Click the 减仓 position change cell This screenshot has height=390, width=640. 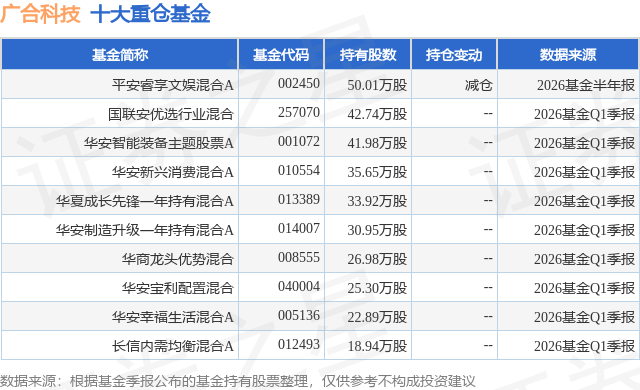tap(478, 85)
